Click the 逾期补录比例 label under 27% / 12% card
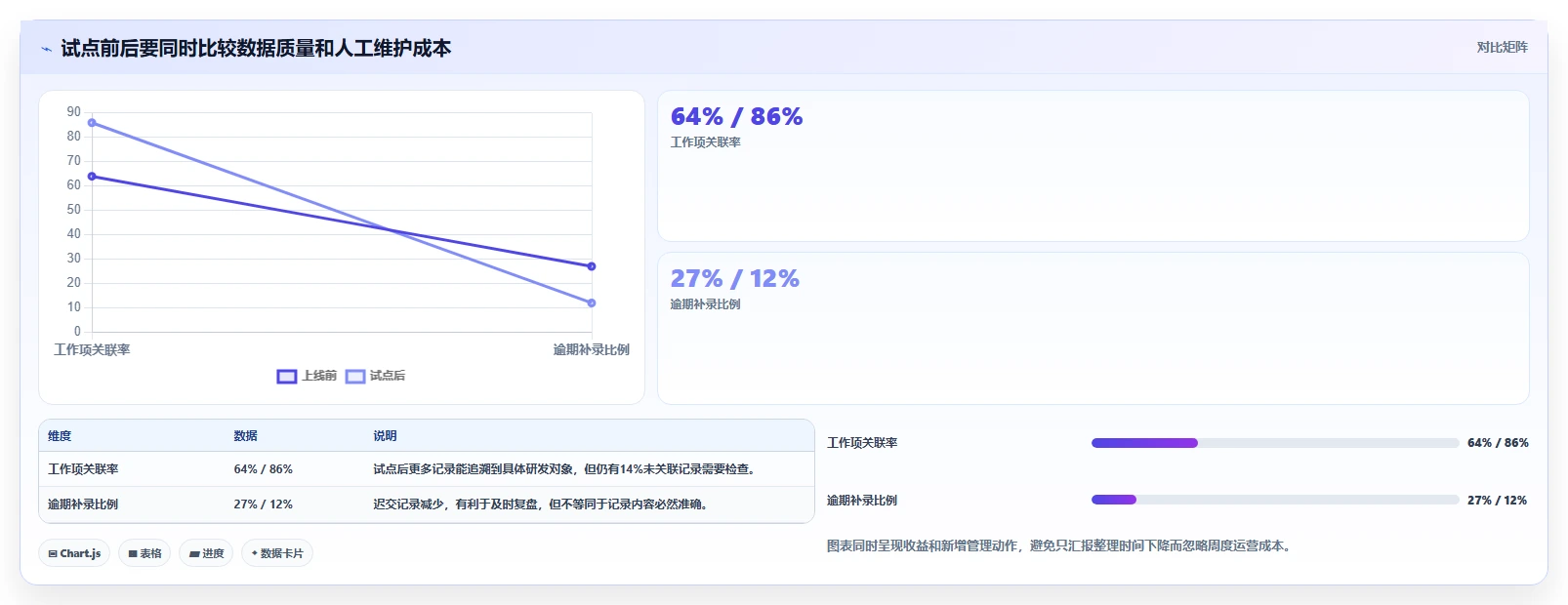The width and height of the screenshot is (1568, 605). click(705, 304)
